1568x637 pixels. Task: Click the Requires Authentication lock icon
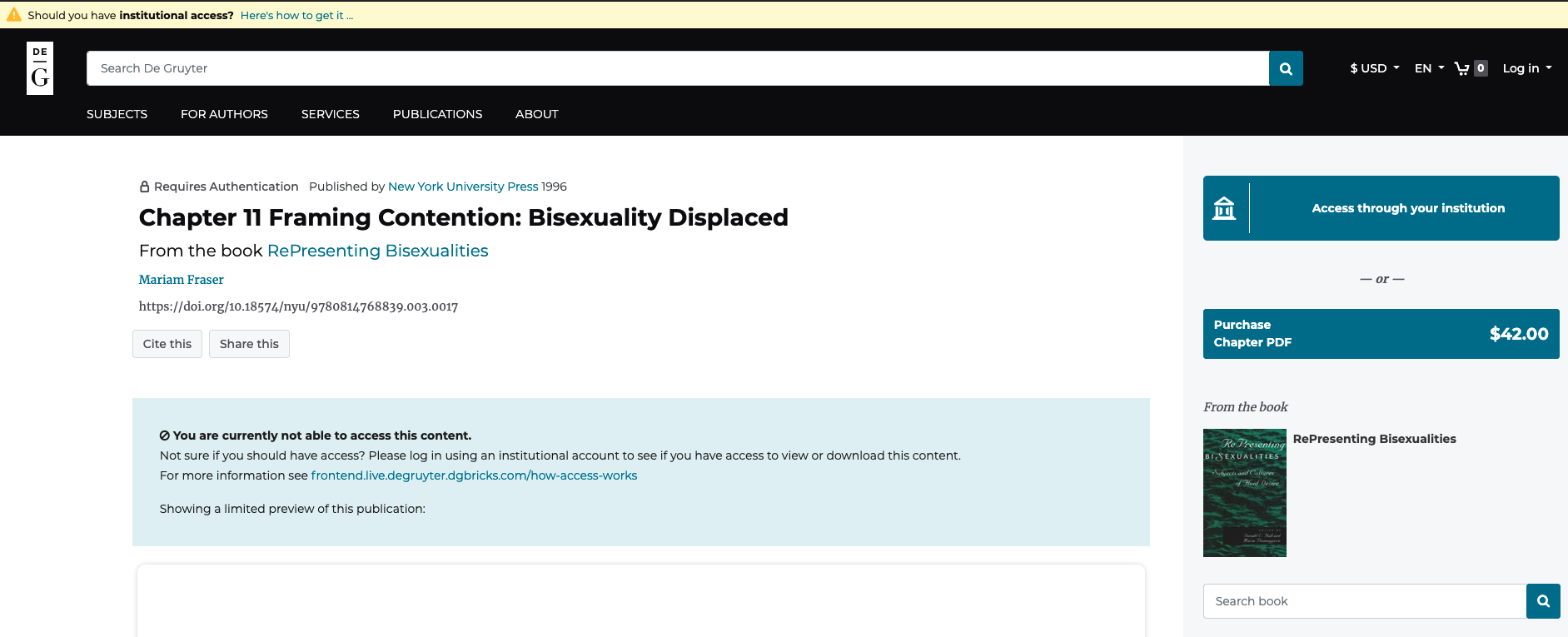144,187
